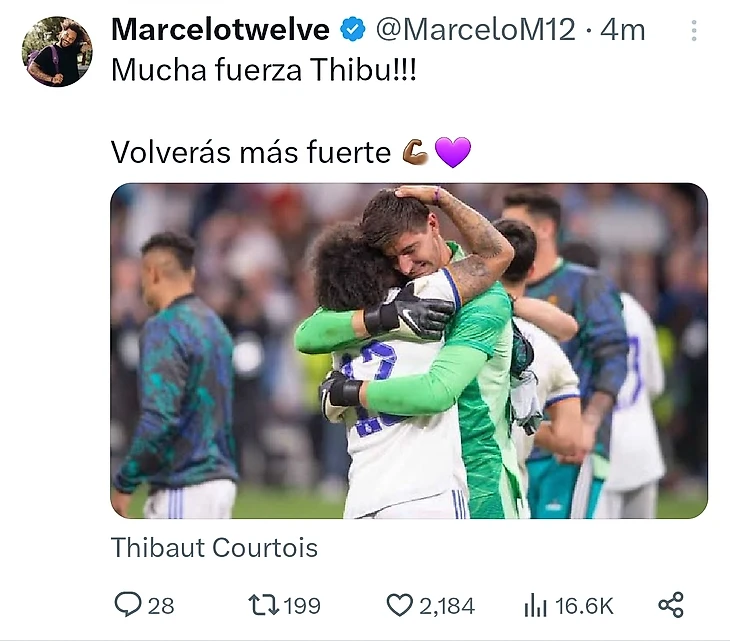Open Marcelotwelve profile picture
Screen dimensions: 730x641
pyautogui.click(x=57, y=52)
